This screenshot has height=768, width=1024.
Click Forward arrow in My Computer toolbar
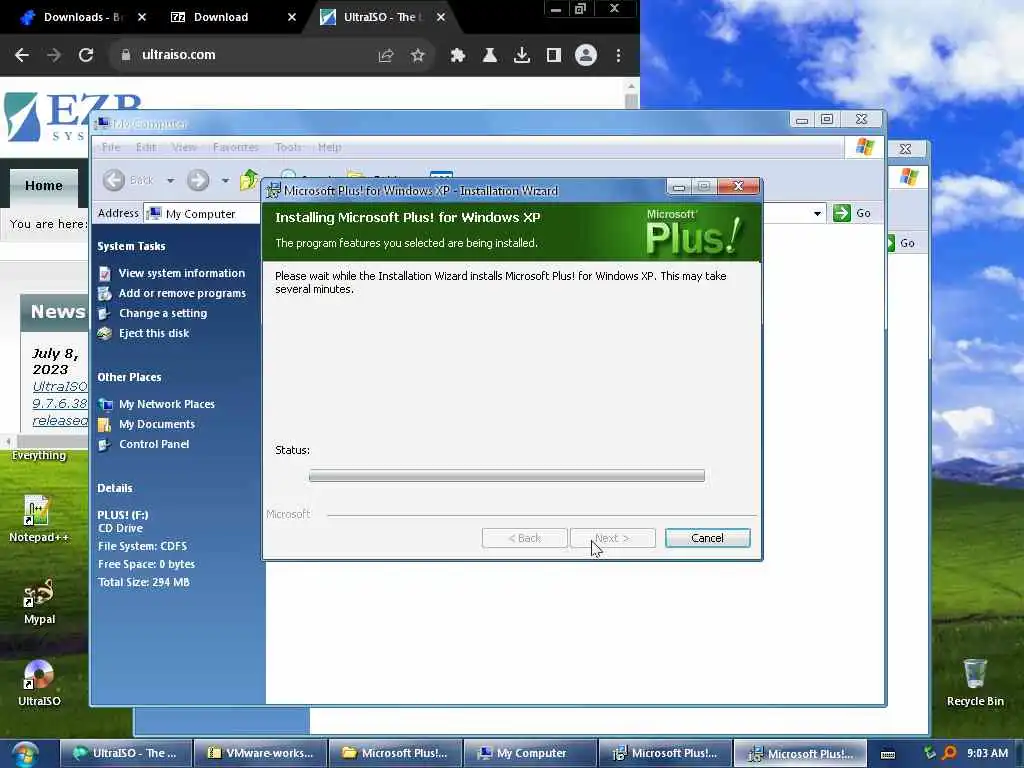[x=198, y=180]
